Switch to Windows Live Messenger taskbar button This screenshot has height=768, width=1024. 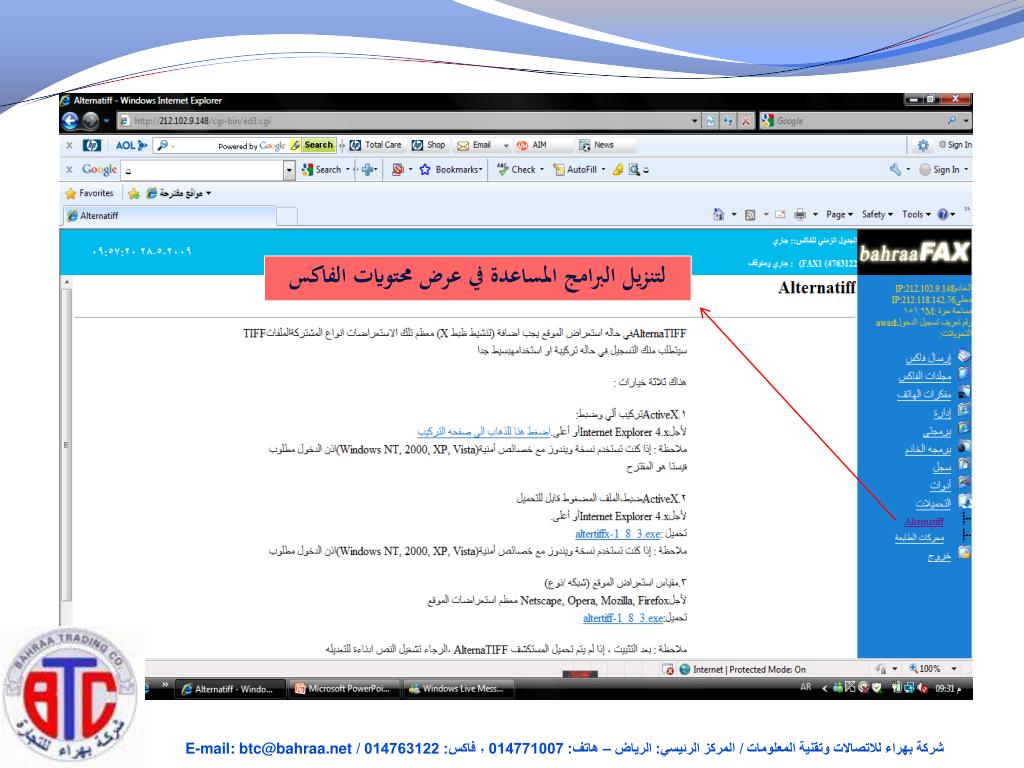tap(455, 689)
